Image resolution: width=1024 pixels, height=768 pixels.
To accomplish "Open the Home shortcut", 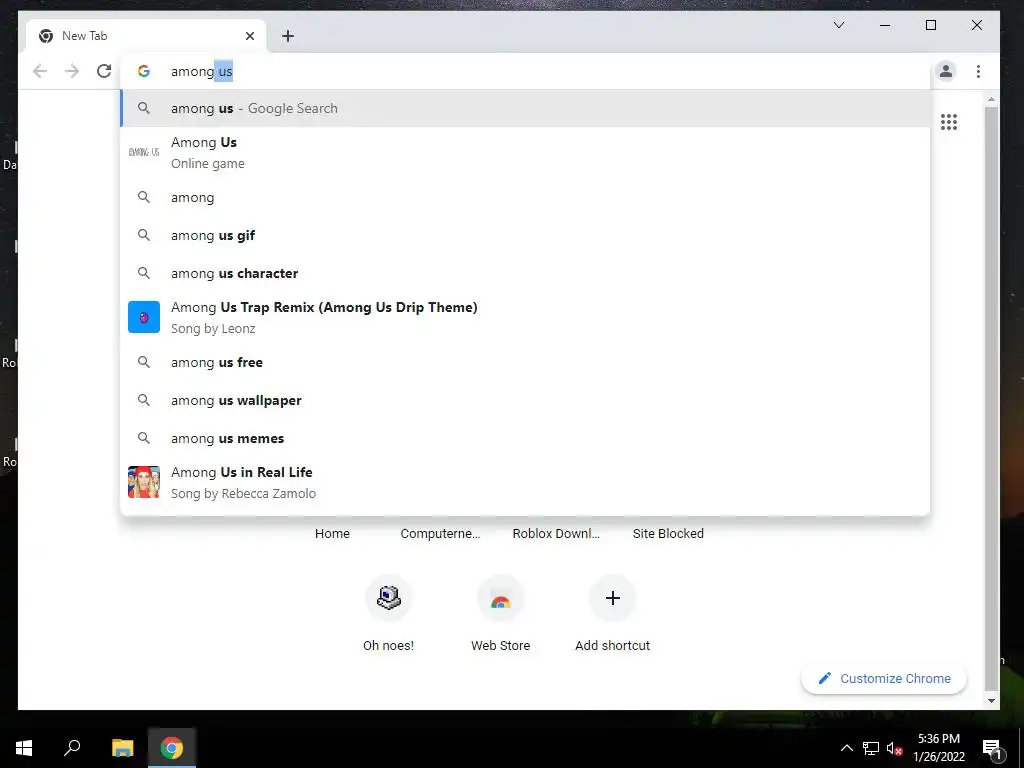I will coord(332,534).
